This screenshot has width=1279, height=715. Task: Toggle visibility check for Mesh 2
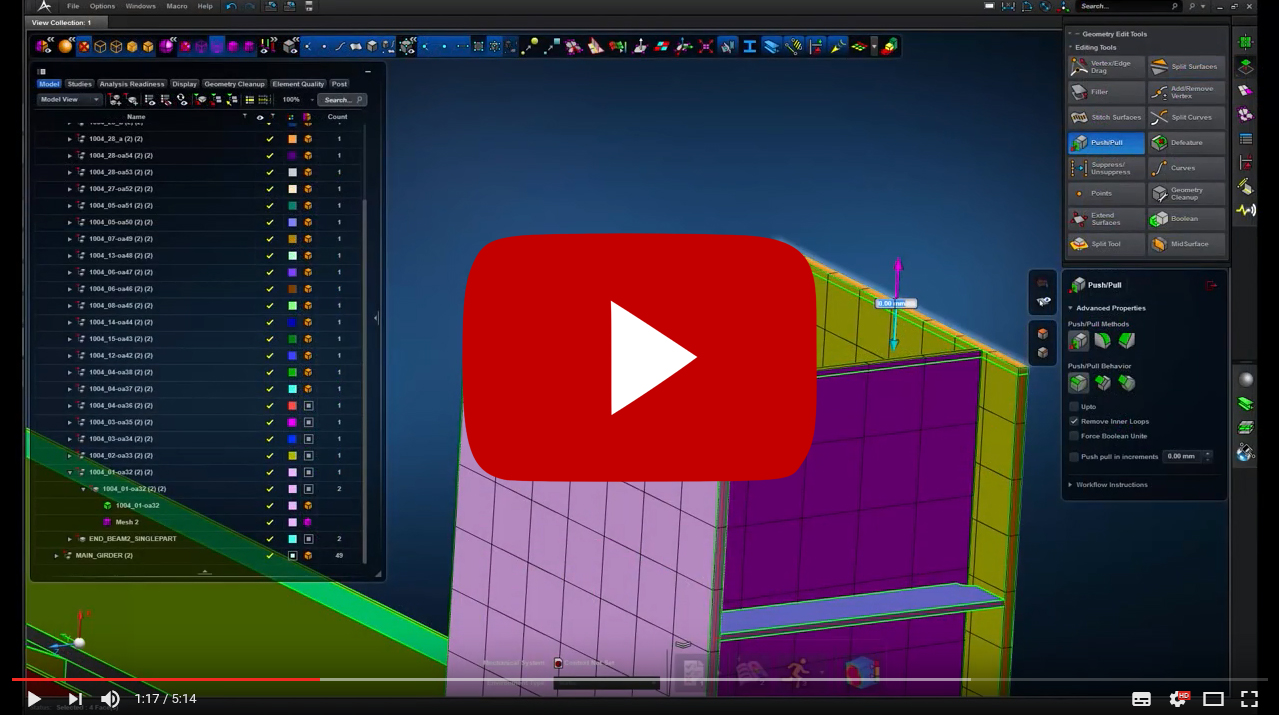(269, 522)
